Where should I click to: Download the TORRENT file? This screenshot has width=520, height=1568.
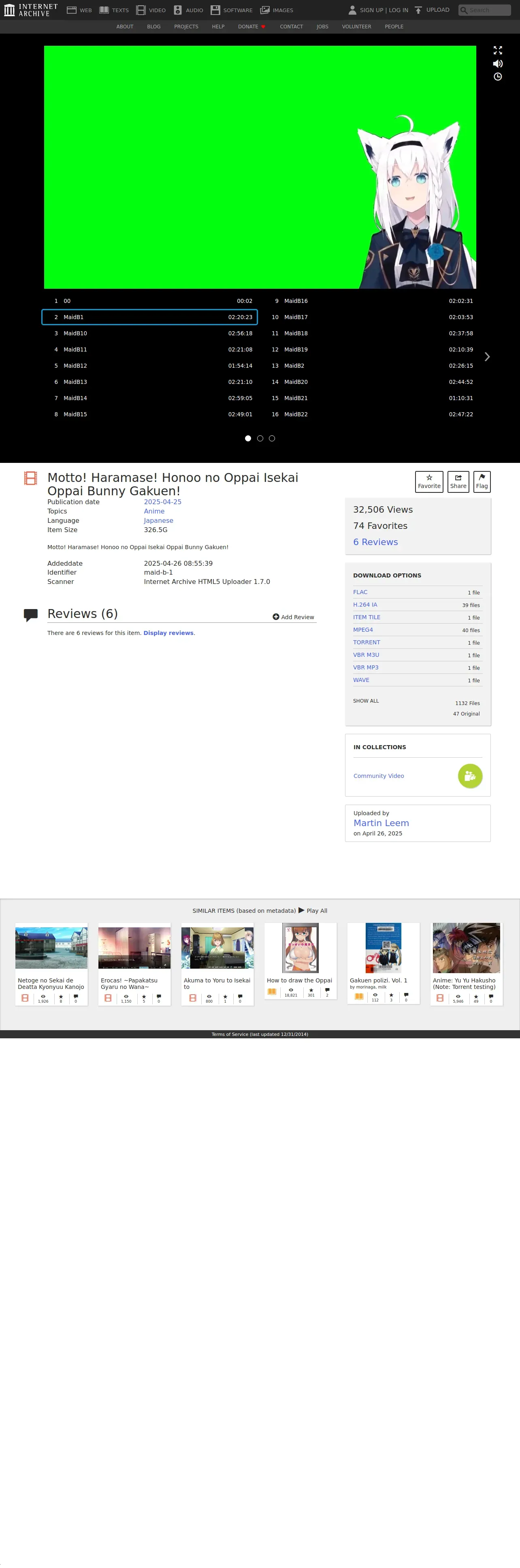tap(367, 642)
